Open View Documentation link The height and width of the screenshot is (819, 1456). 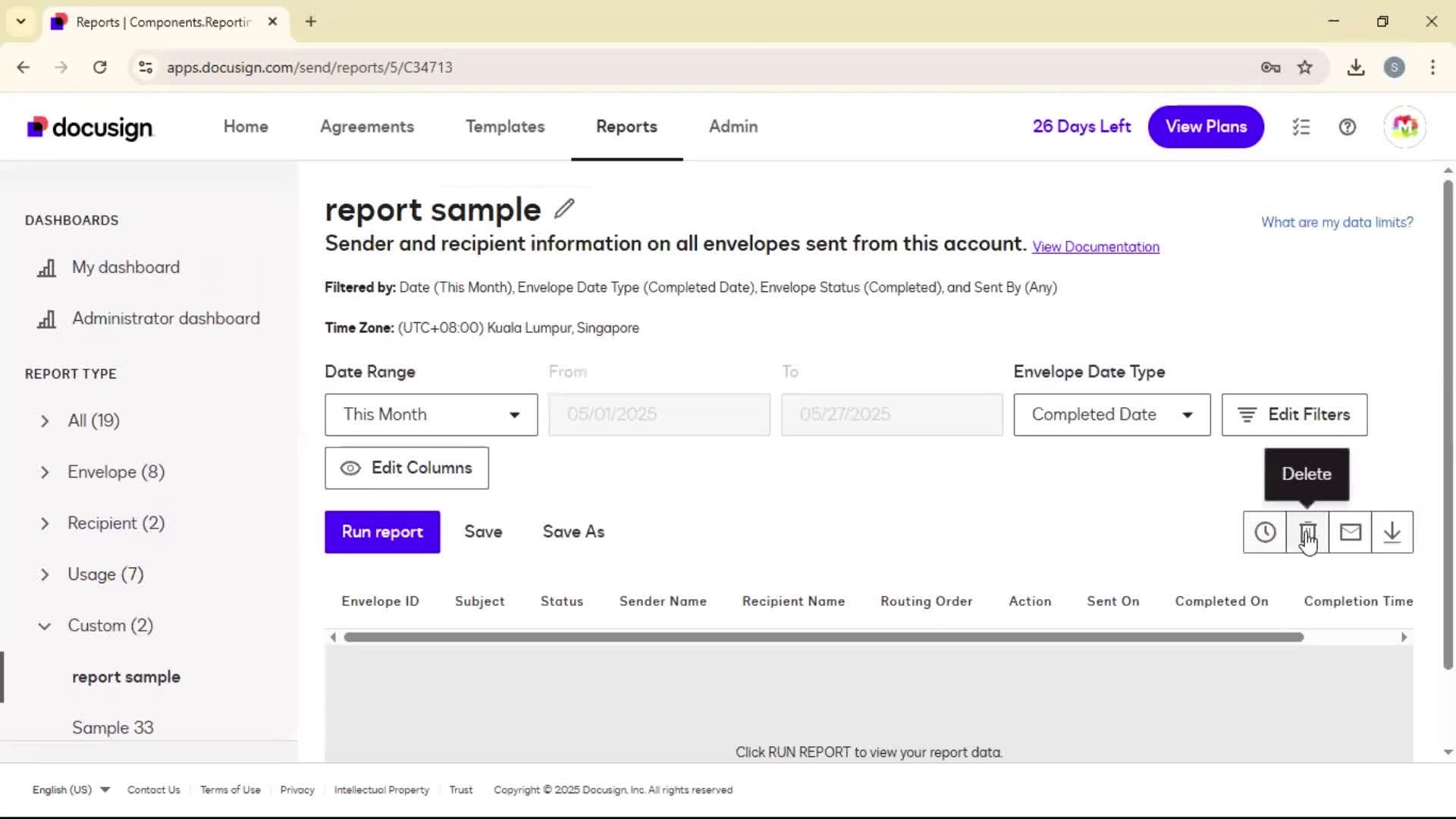coord(1096,247)
